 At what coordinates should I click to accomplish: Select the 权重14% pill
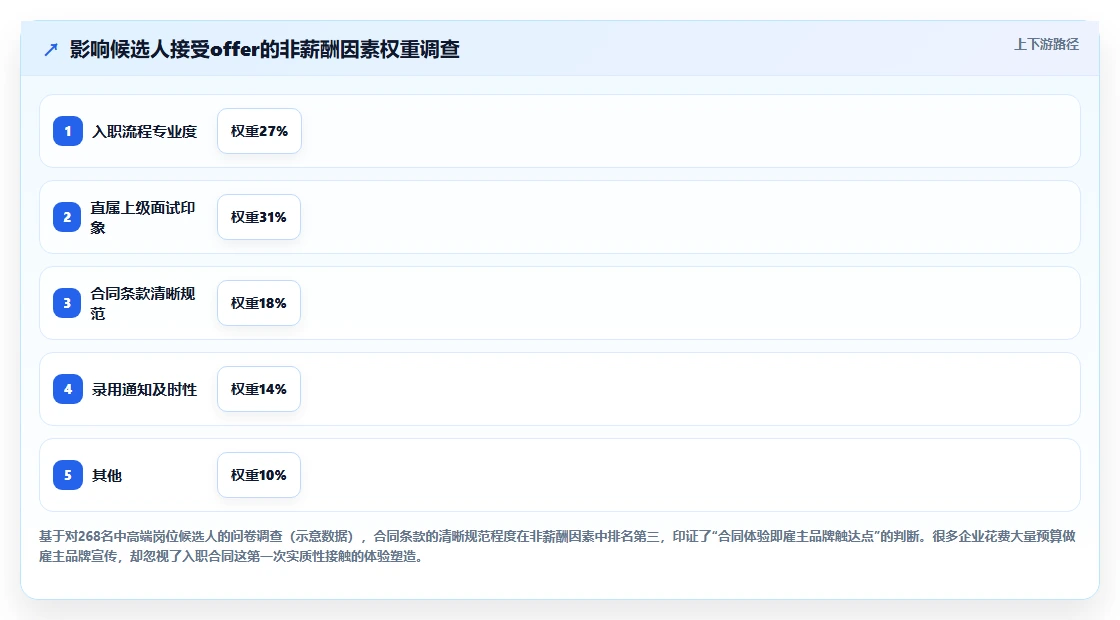click(259, 389)
